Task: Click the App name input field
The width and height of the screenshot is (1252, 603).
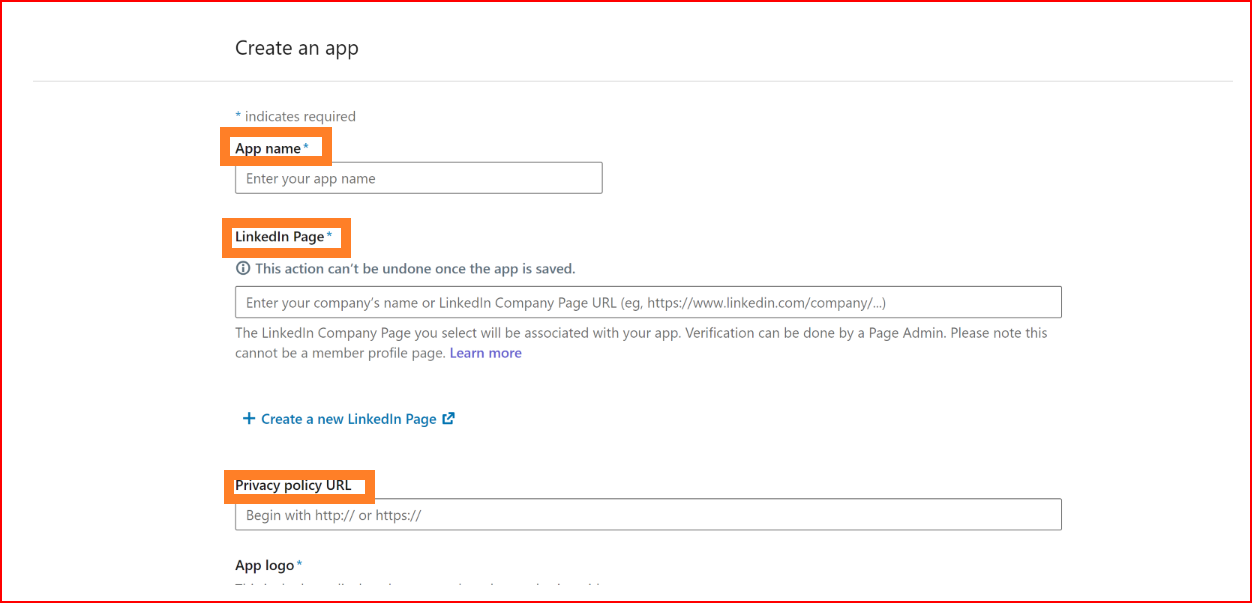Action: [x=418, y=178]
